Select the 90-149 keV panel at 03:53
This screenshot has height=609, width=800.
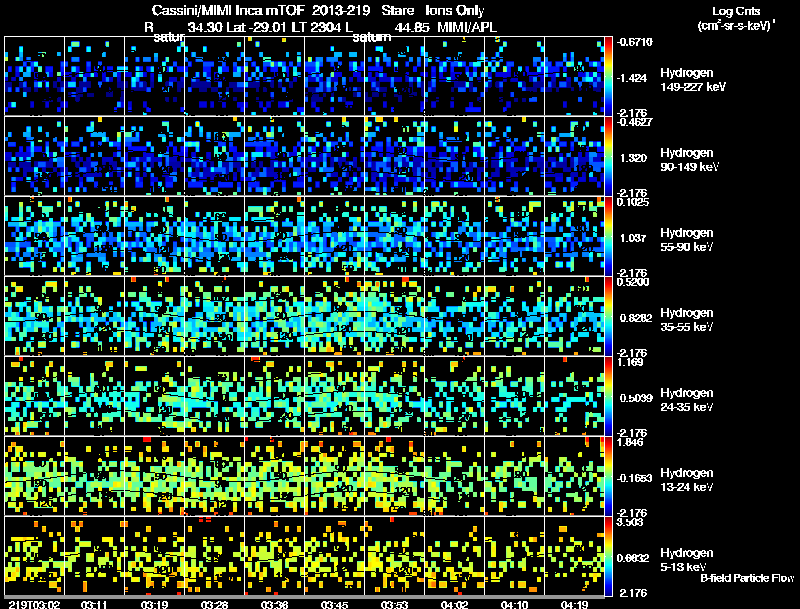tap(394, 156)
